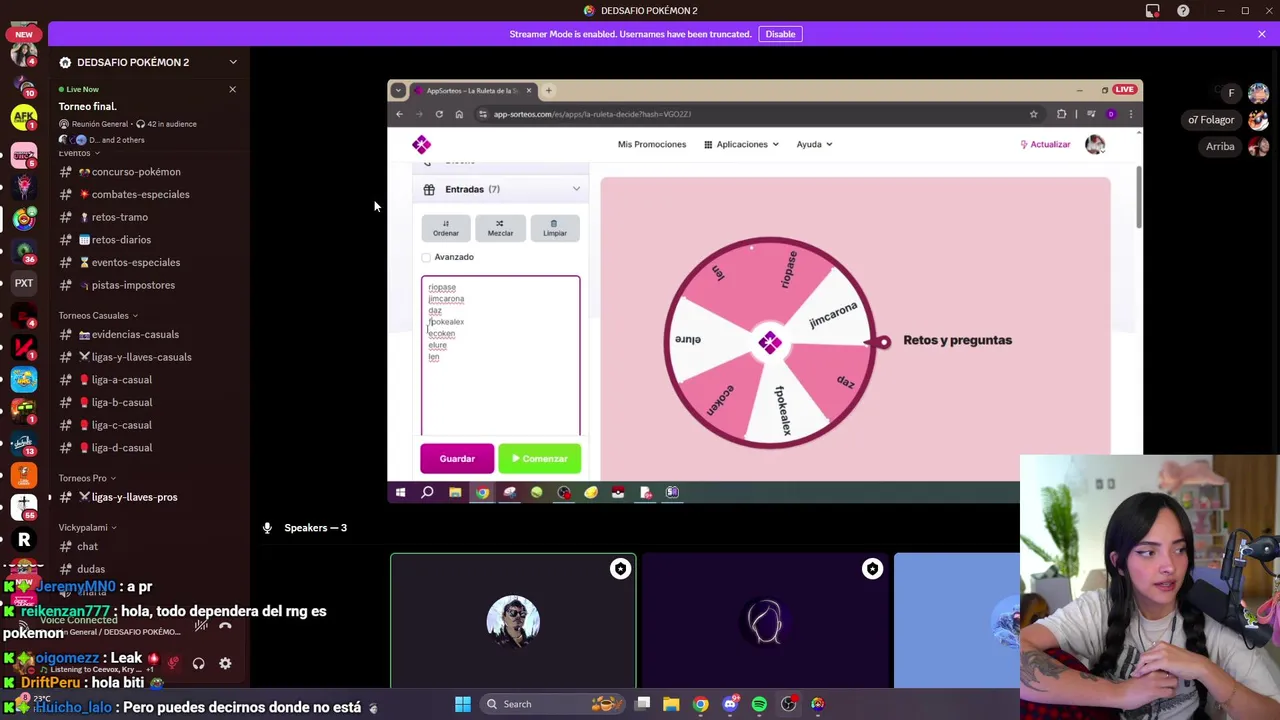Open File Explorer from Windows taskbar
Image resolution: width=1280 pixels, height=720 pixels.
coord(671,704)
